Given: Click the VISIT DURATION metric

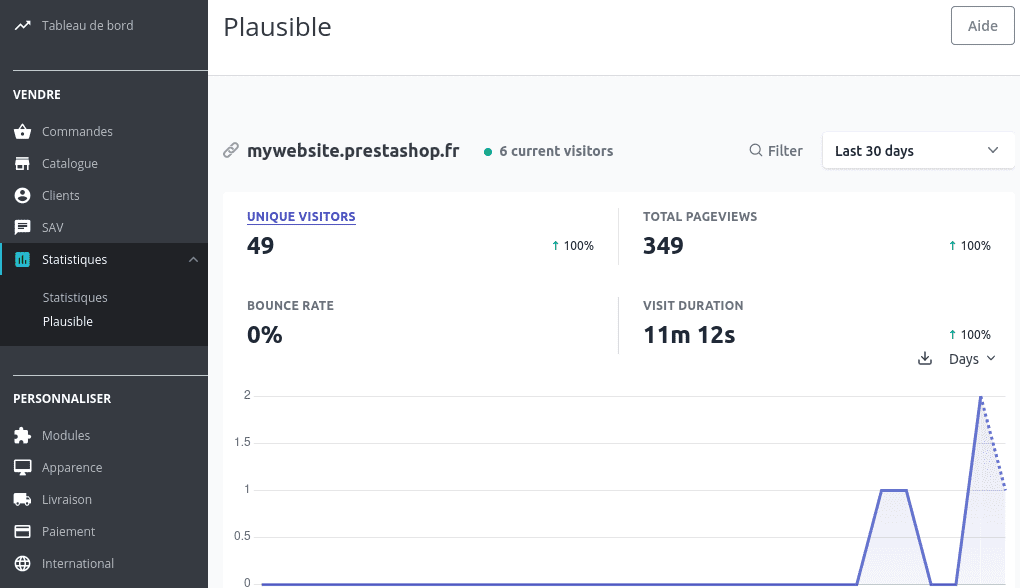Looking at the screenshot, I should (693, 306).
